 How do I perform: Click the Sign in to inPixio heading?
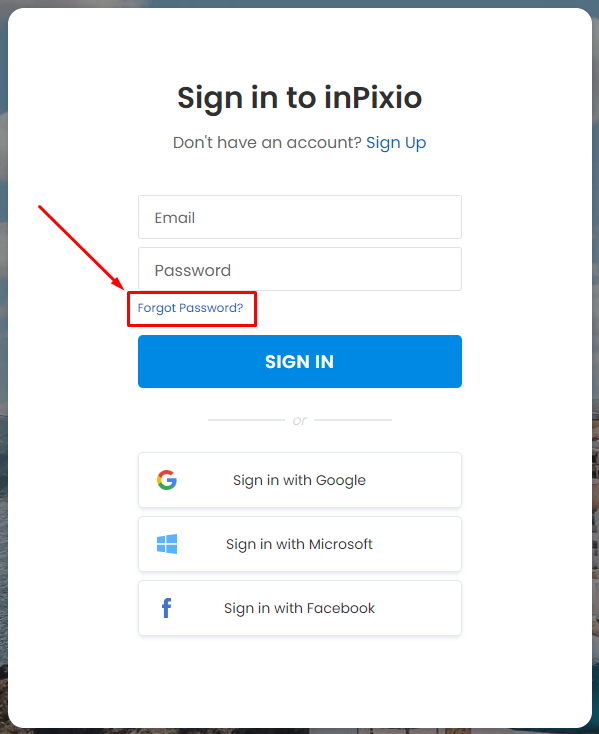tap(300, 98)
